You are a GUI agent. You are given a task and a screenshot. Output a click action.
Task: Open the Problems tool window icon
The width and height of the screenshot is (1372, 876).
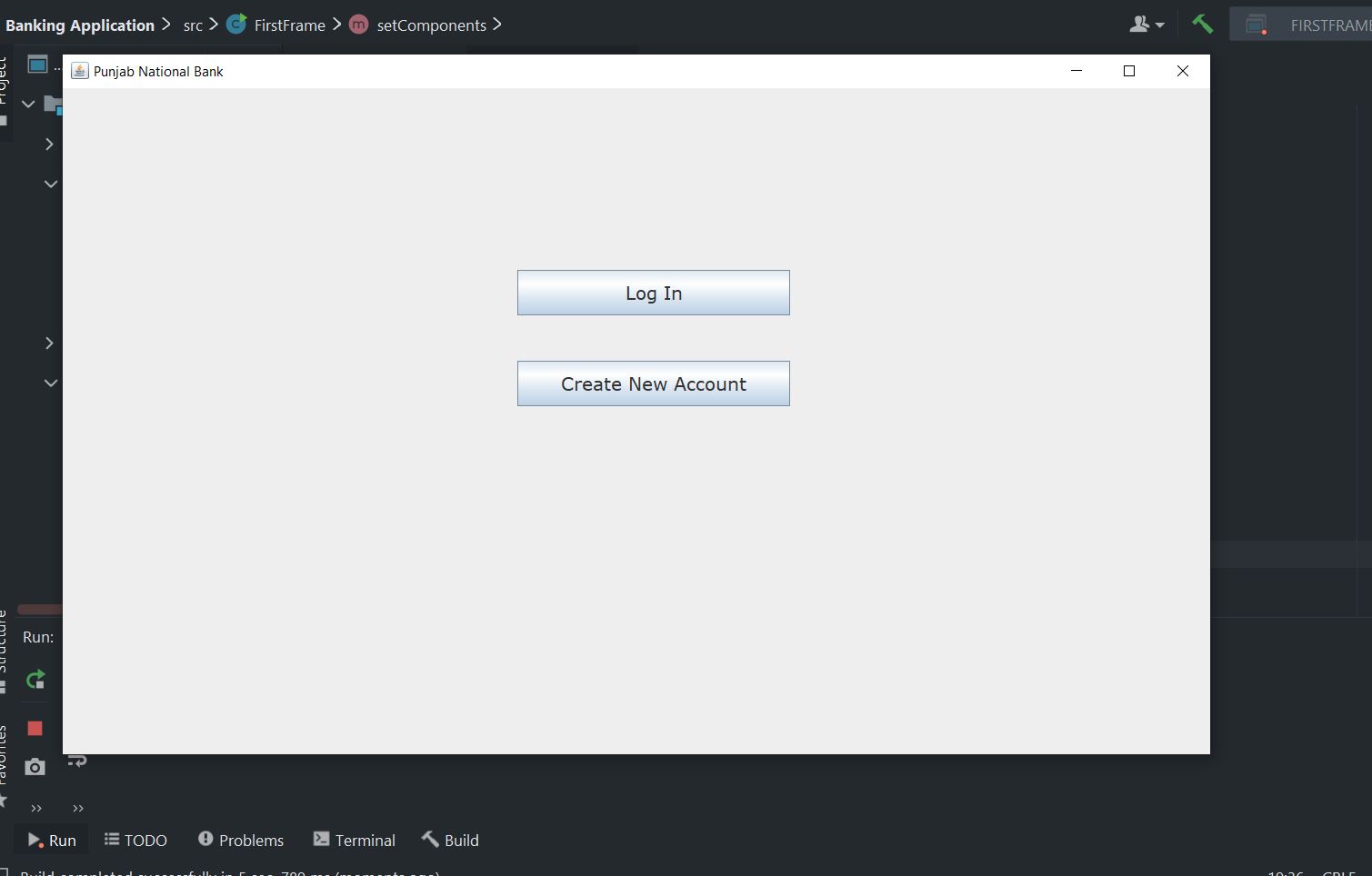coord(205,839)
